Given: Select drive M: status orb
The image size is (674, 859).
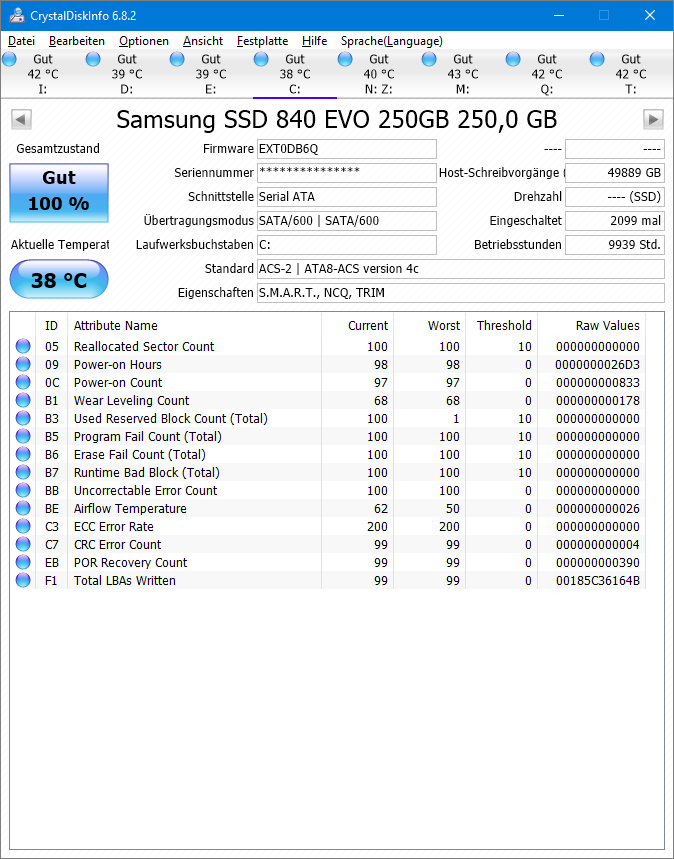Looking at the screenshot, I should coord(429,59).
